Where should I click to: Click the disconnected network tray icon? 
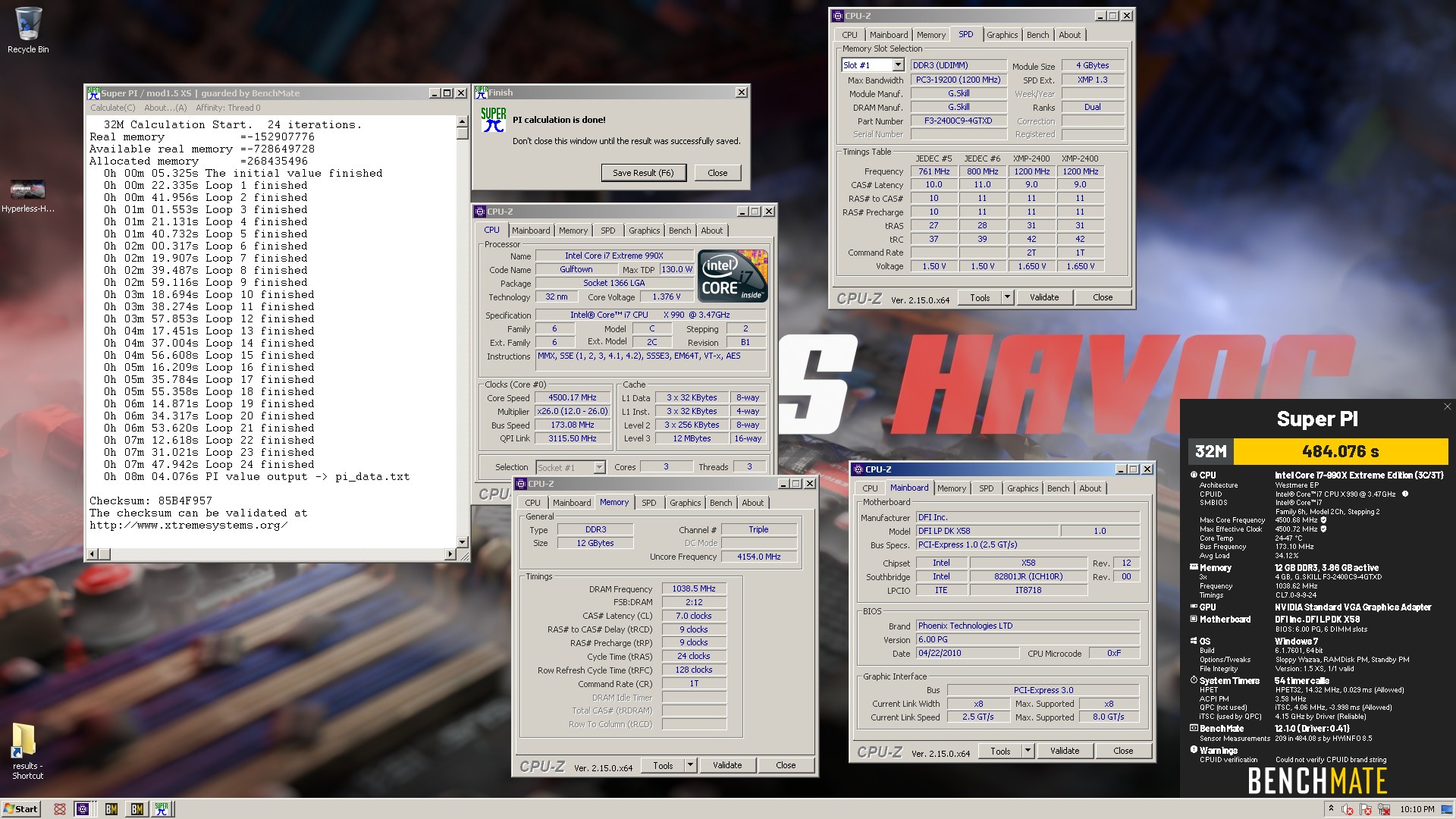[1384, 809]
